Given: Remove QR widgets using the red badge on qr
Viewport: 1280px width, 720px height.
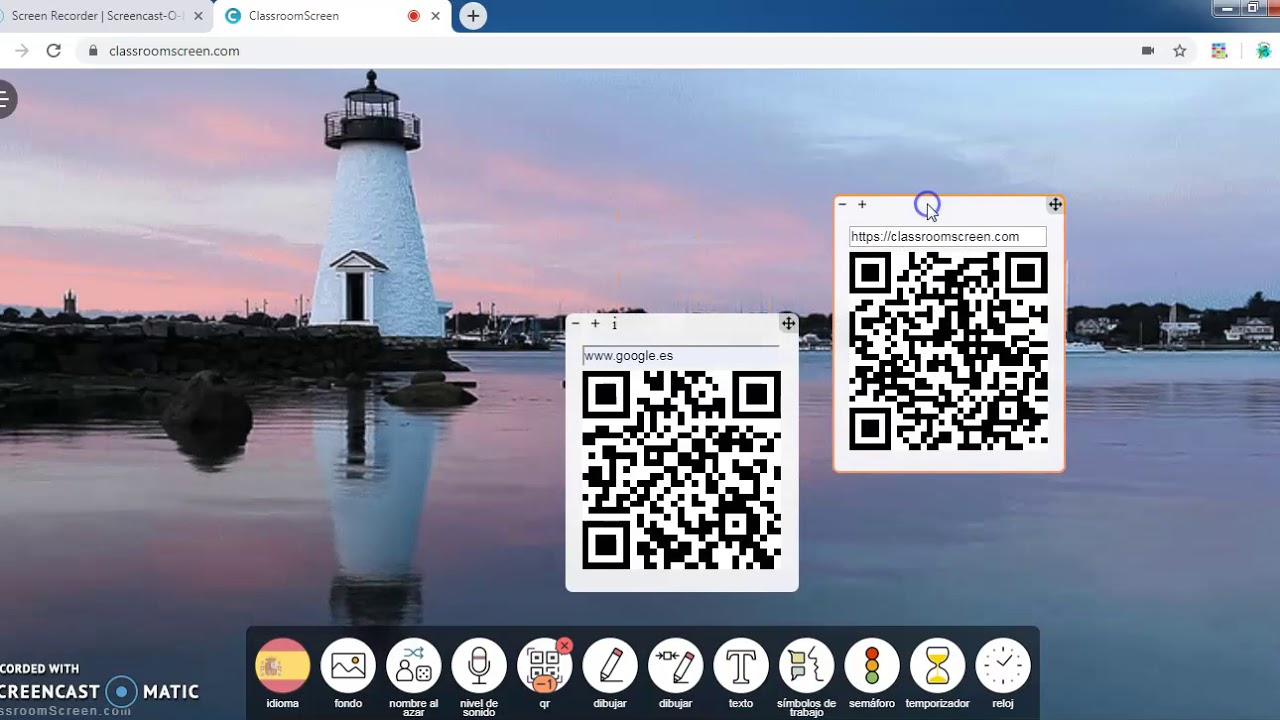Looking at the screenshot, I should [565, 646].
